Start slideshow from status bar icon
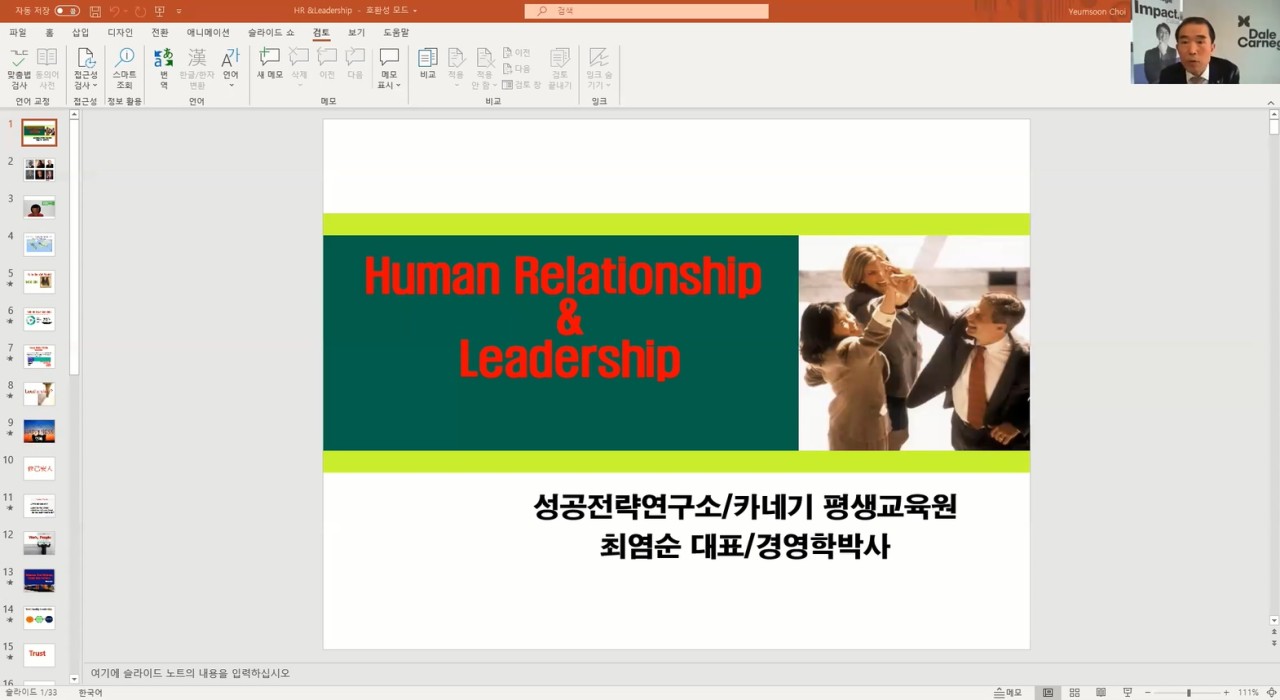 1128,692
